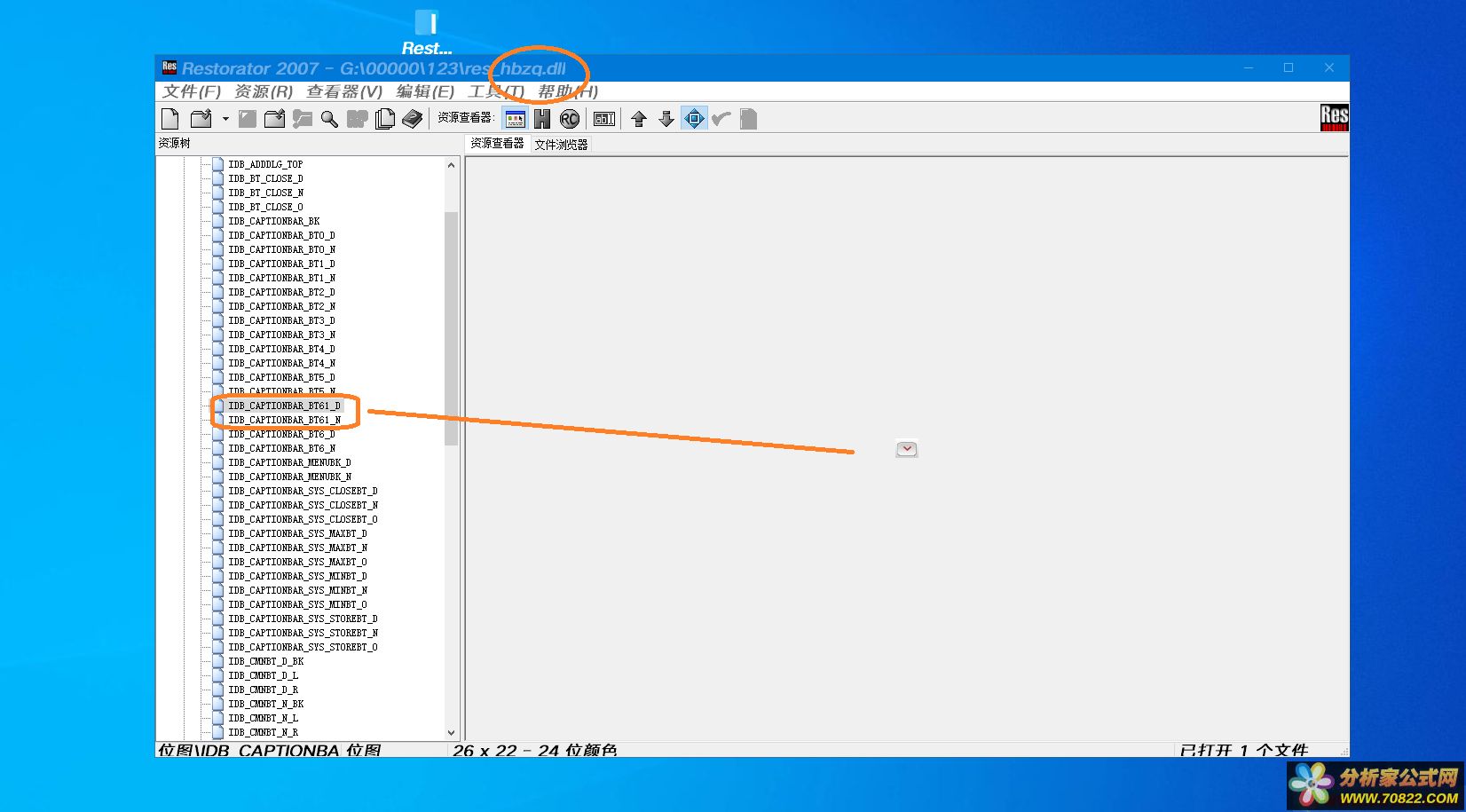
Task: Click resource tree scrollbar up arrow
Action: point(451,165)
